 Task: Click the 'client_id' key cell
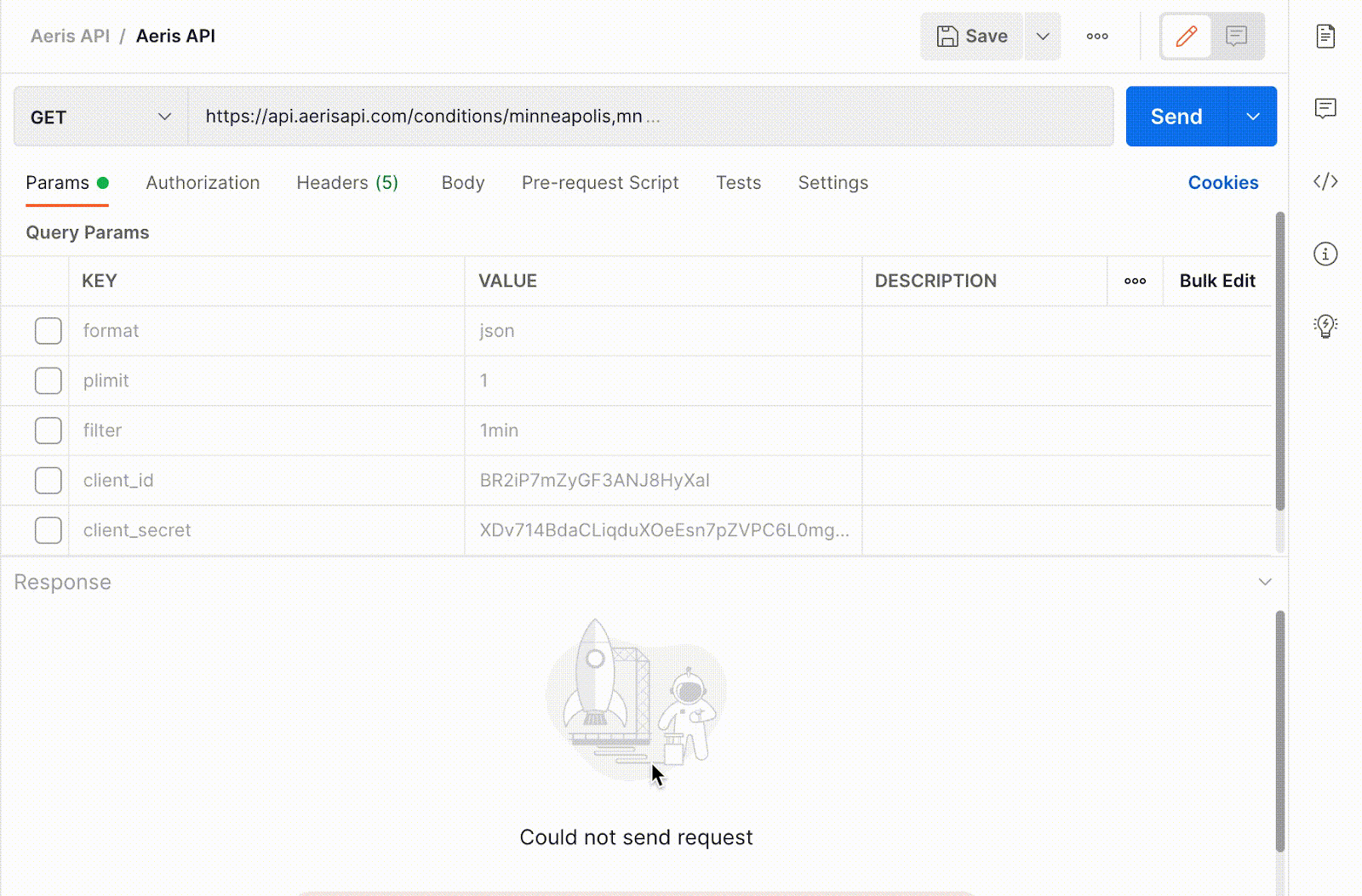pos(266,480)
